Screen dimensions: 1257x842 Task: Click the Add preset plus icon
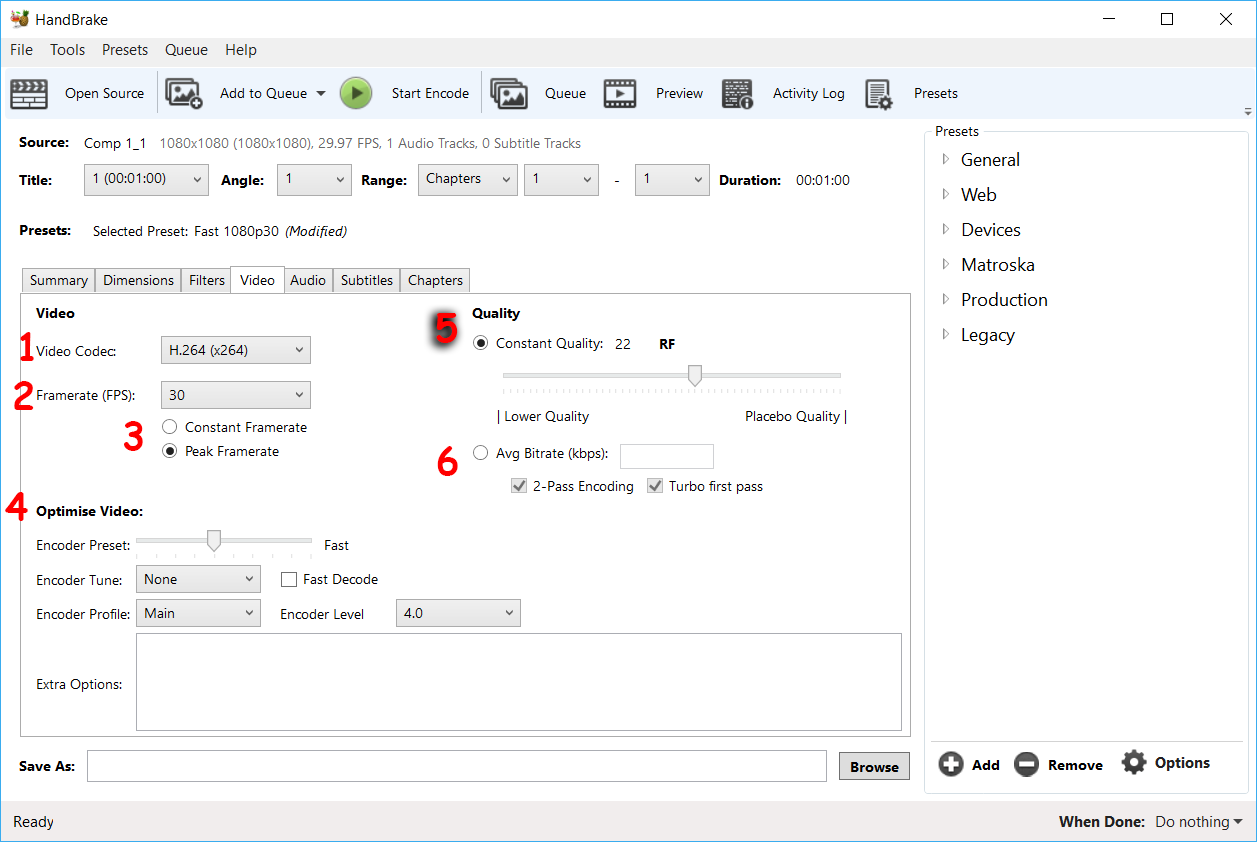click(951, 765)
